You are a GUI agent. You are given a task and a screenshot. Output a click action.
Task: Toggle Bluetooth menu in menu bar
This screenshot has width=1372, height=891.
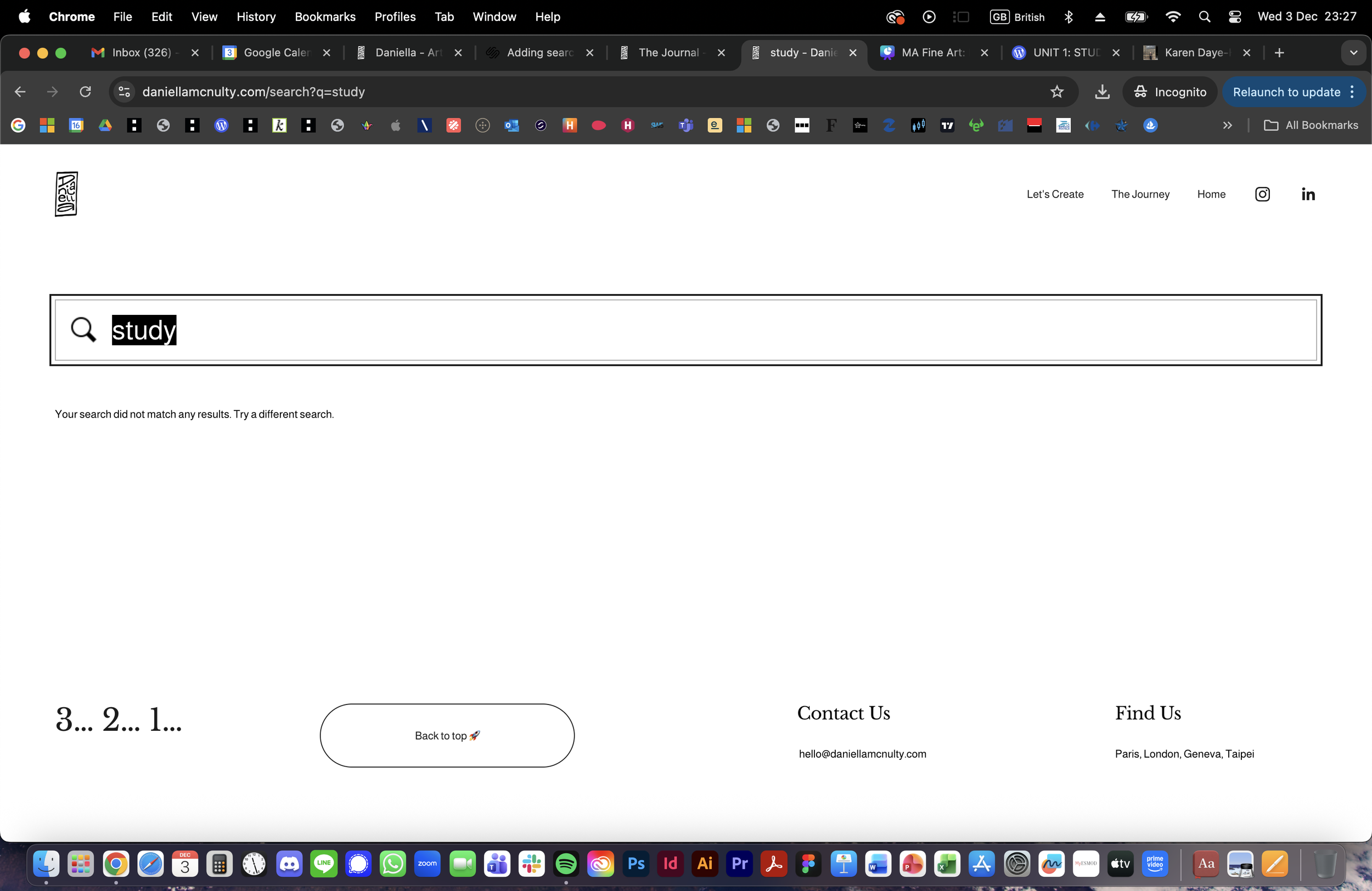click(x=1068, y=16)
